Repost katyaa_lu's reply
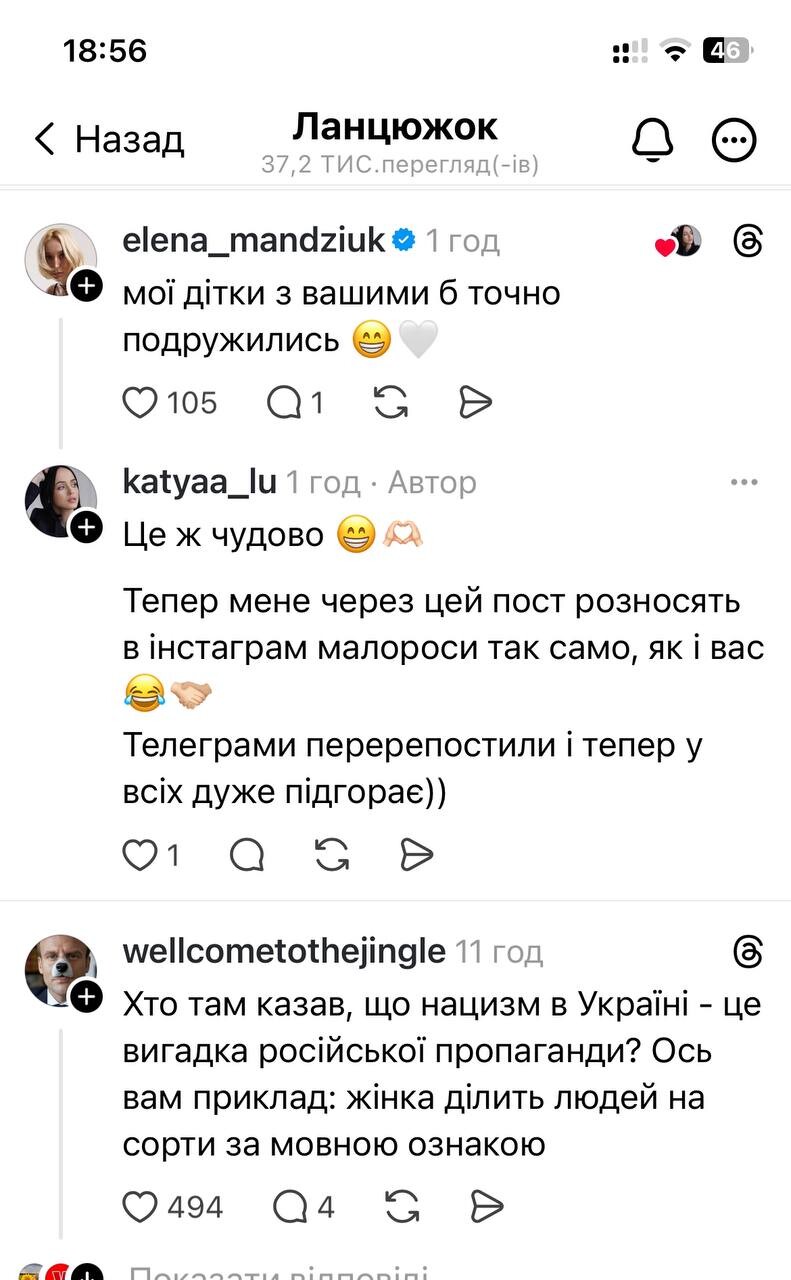 coord(331,855)
